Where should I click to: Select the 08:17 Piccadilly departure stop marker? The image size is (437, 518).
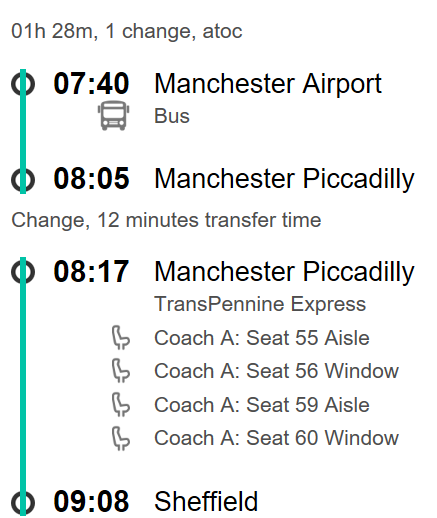(x=23, y=271)
